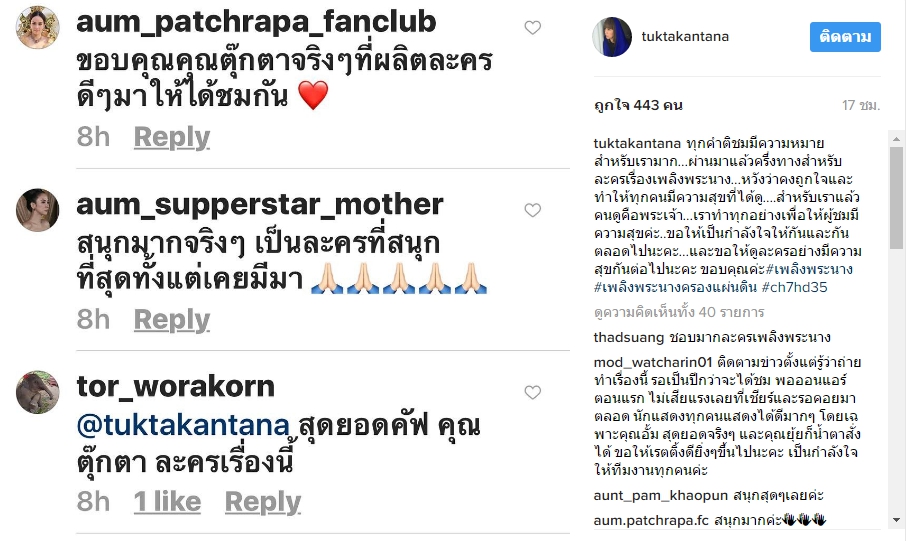View tor_worakorn's profile avatar
Image resolution: width=906 pixels, height=541 pixels.
pyautogui.click(x=38, y=392)
